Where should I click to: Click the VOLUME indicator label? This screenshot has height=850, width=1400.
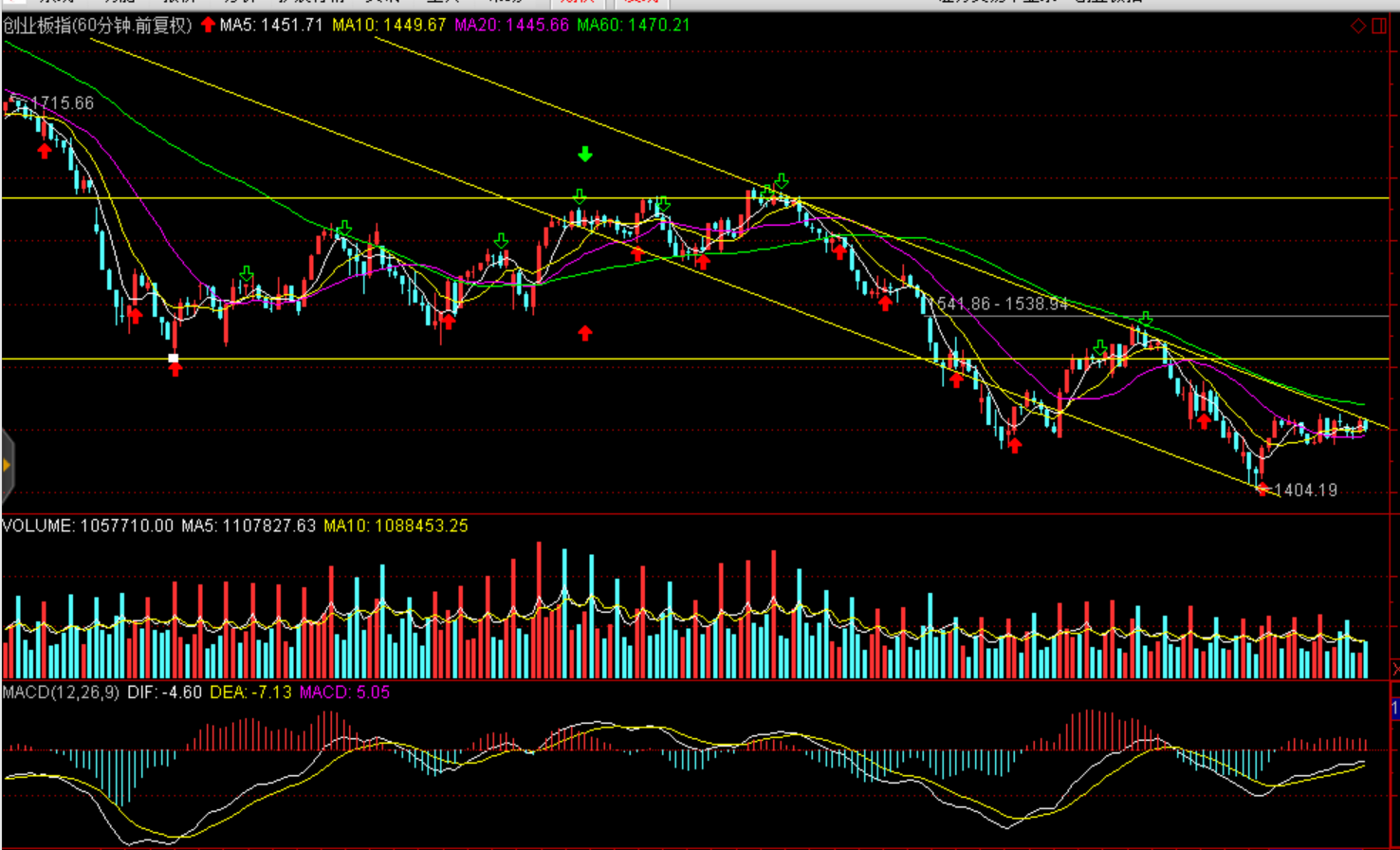(x=87, y=526)
